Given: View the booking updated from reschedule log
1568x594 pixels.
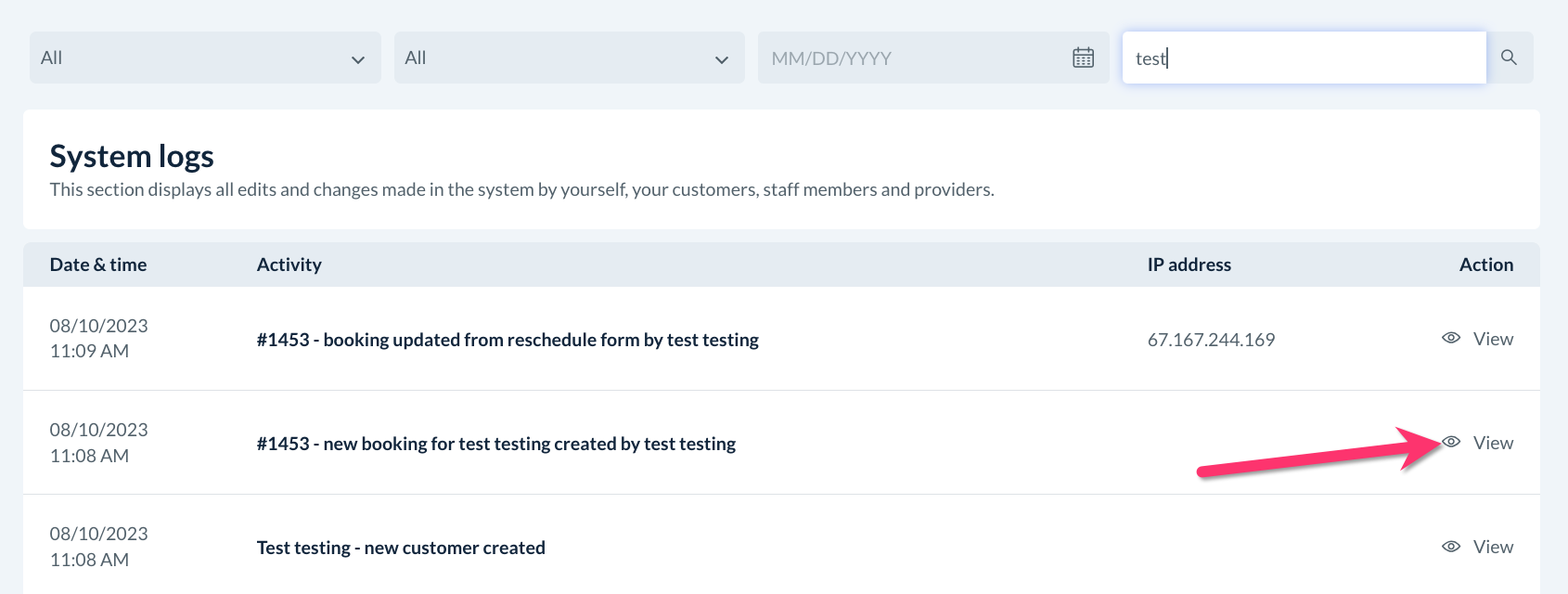Looking at the screenshot, I should 1493,339.
